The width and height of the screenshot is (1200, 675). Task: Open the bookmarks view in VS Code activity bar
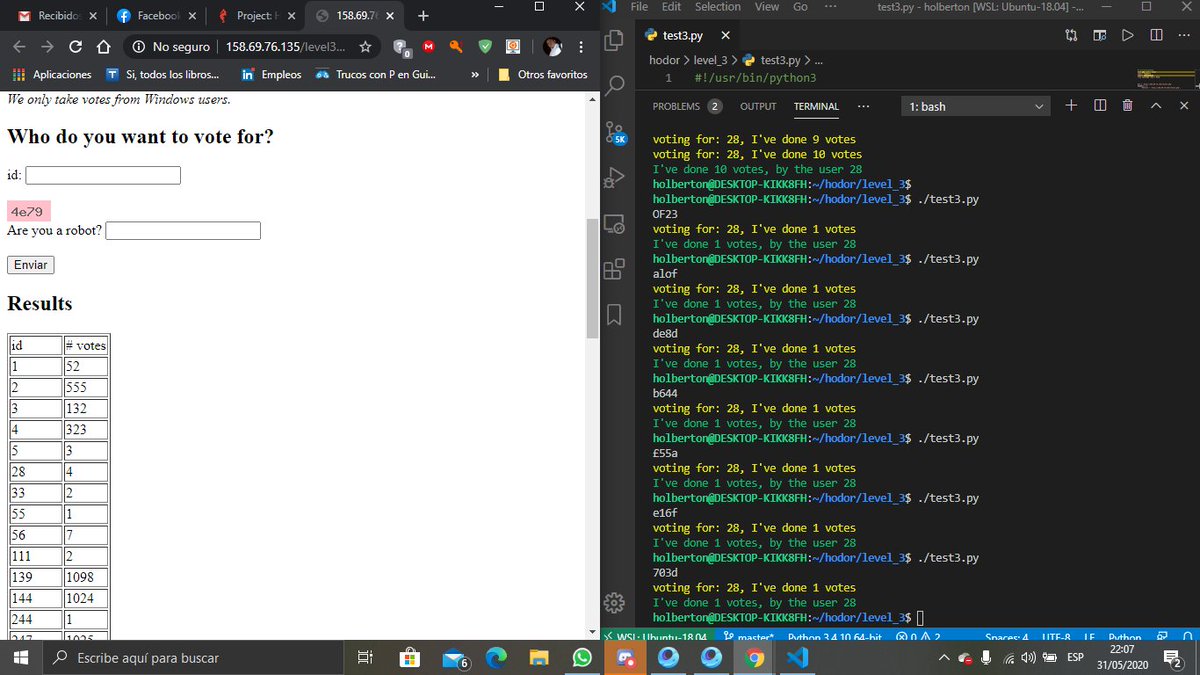615,315
